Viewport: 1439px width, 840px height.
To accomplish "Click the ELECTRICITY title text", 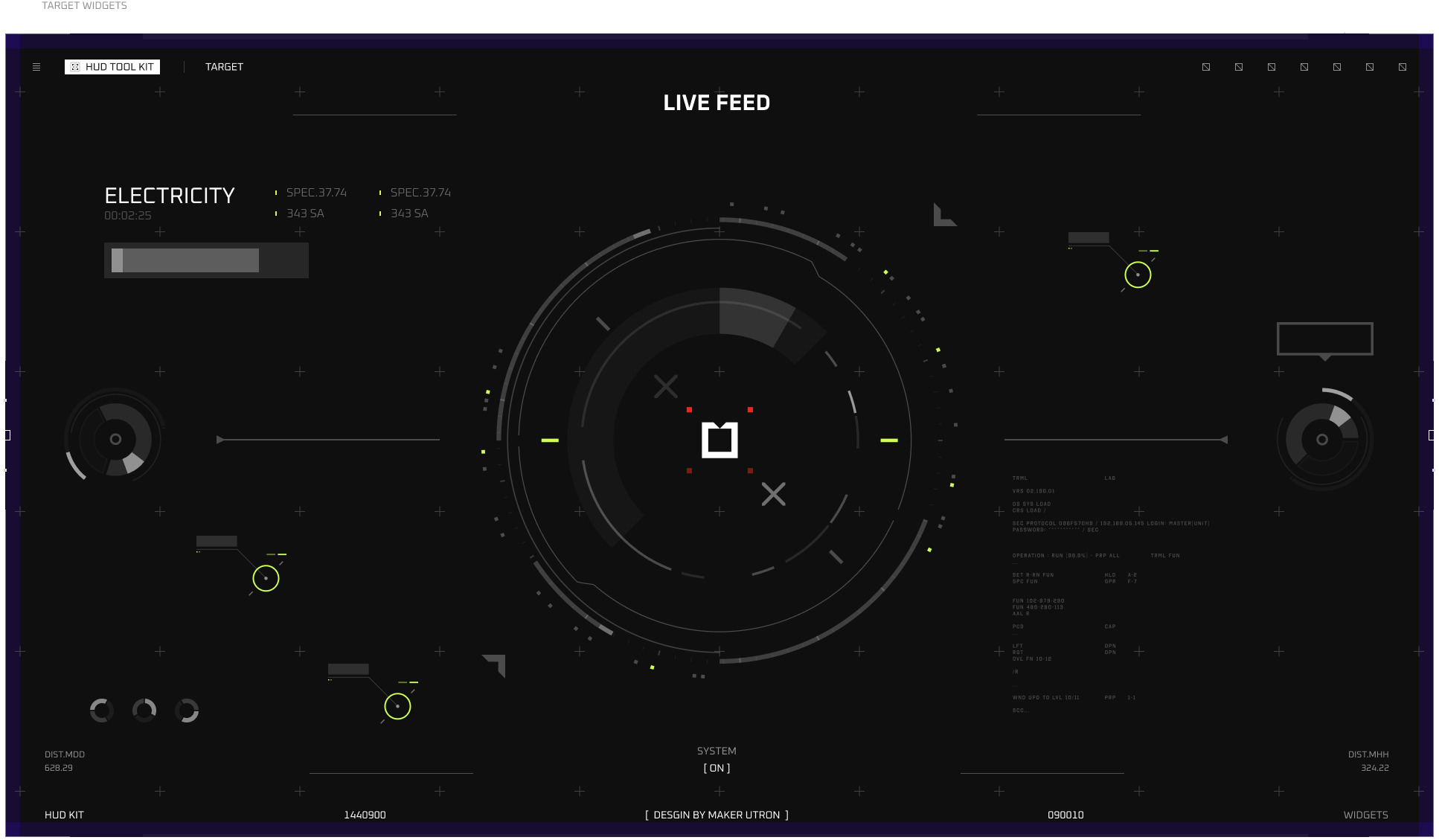I will click(170, 196).
